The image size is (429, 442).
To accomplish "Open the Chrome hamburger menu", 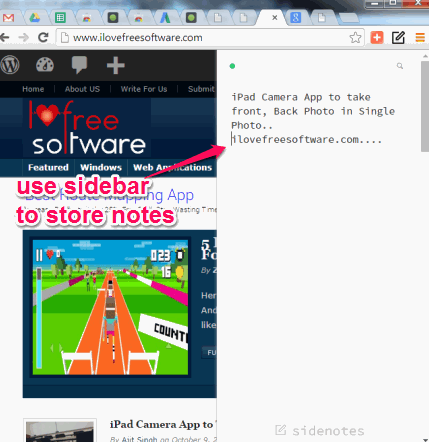I will (420, 37).
